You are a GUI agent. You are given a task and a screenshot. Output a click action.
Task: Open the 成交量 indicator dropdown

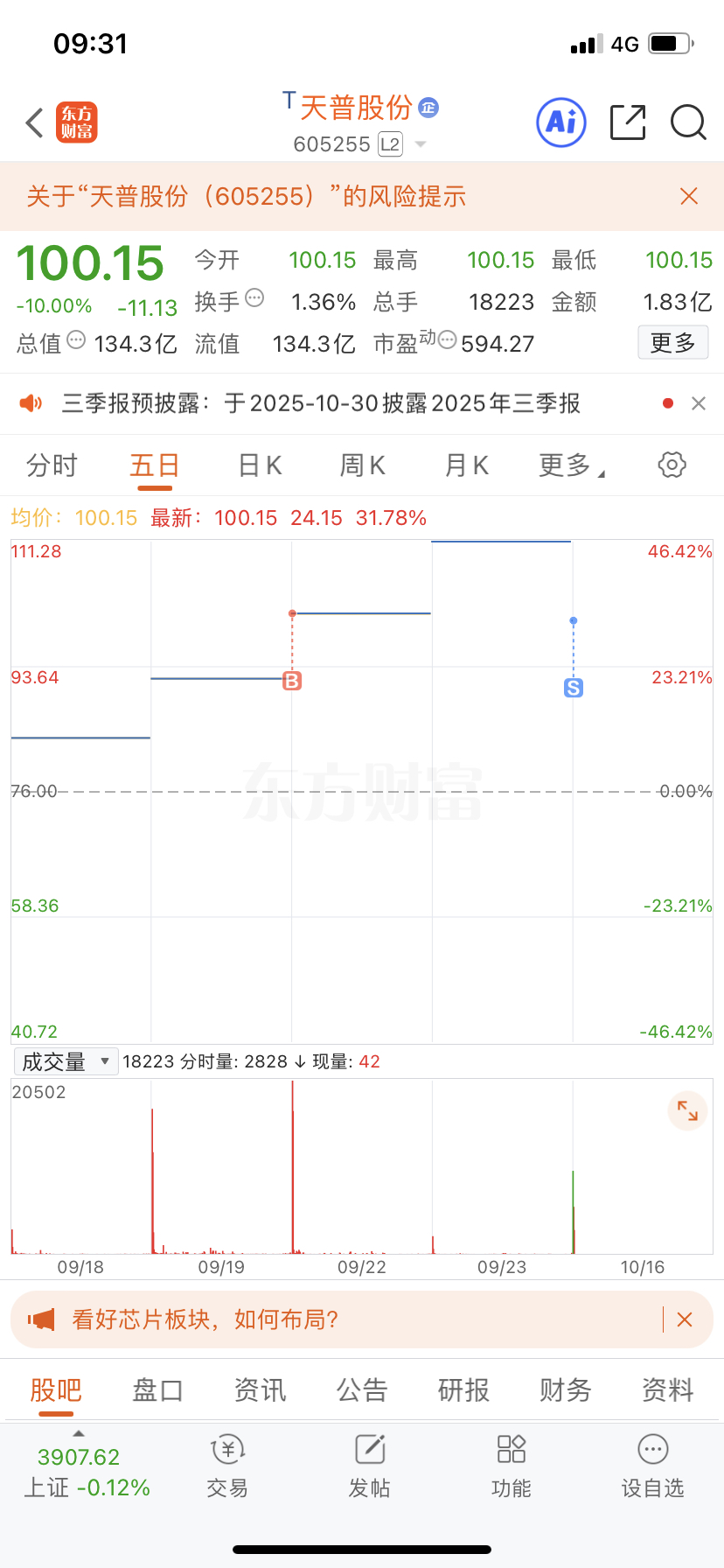(x=66, y=1061)
